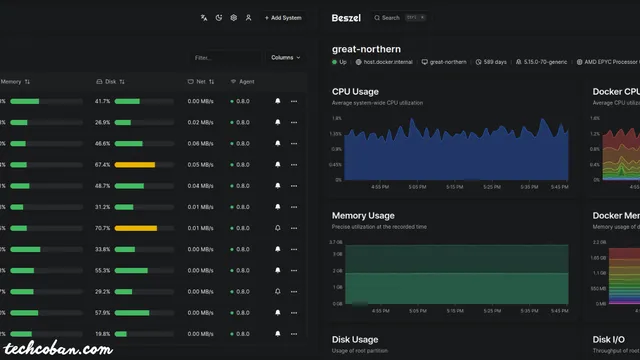Click the Agent column header
This screenshot has height=360, width=640.
pyautogui.click(x=242, y=82)
